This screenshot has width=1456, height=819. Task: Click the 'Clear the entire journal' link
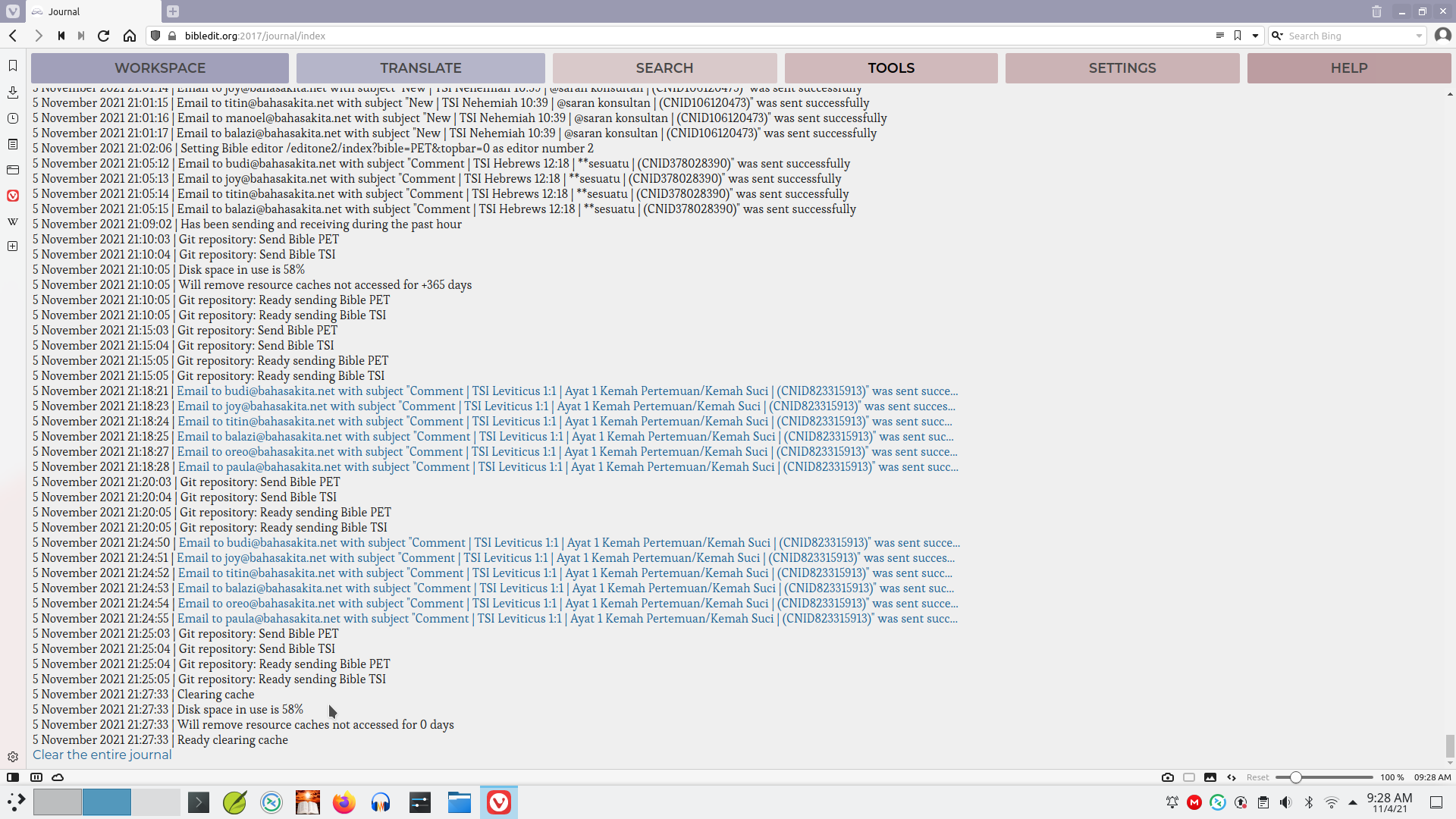101,755
